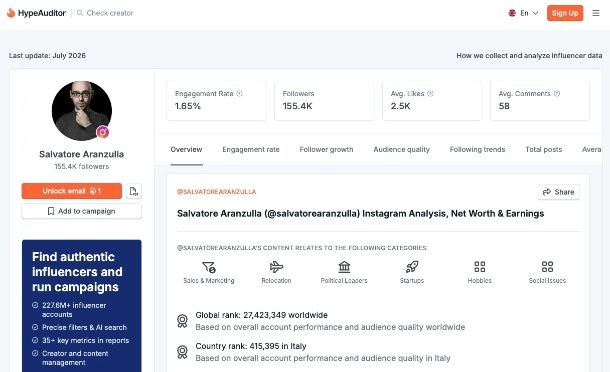
Task: Click the Global rank medal icon
Action: click(182, 321)
